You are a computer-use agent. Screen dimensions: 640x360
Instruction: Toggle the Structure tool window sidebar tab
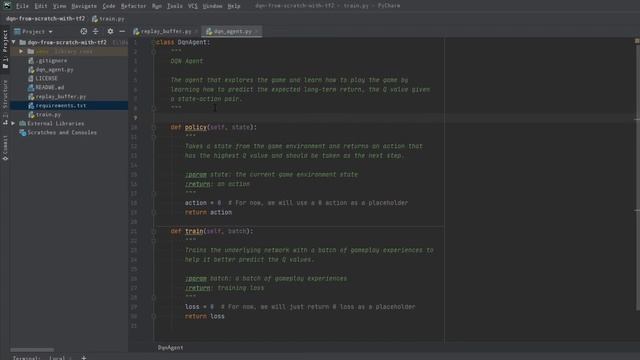coord(5,102)
